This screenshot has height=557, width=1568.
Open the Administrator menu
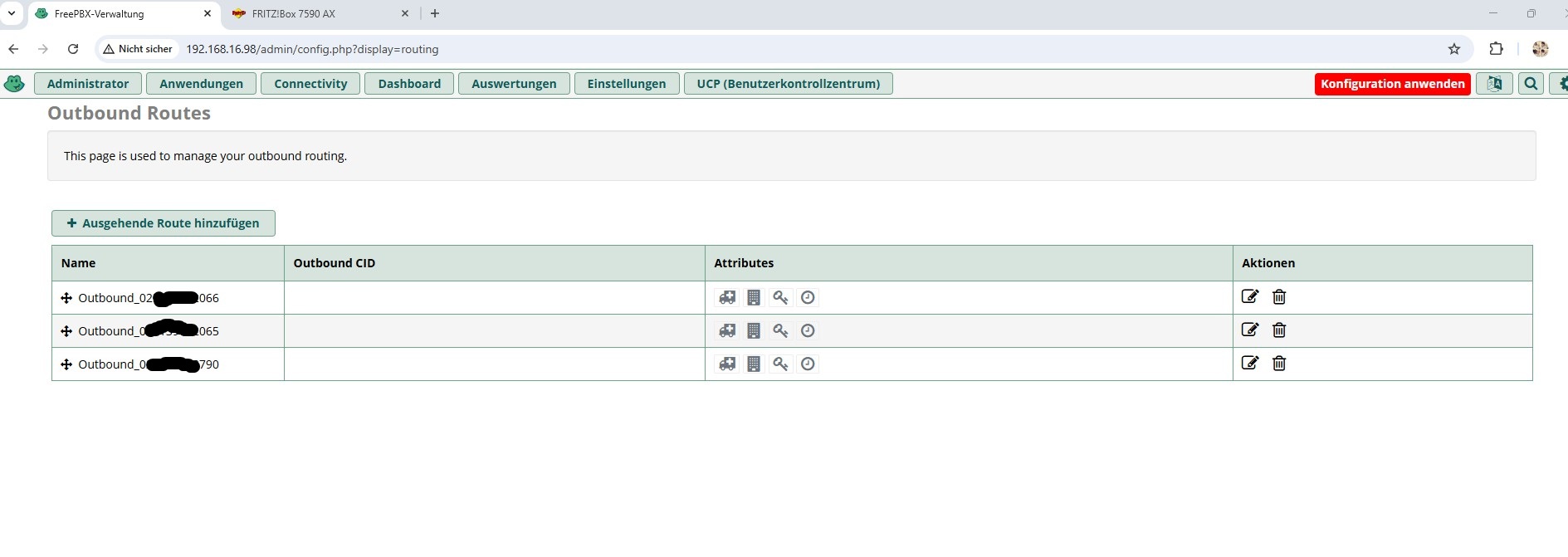tap(88, 84)
